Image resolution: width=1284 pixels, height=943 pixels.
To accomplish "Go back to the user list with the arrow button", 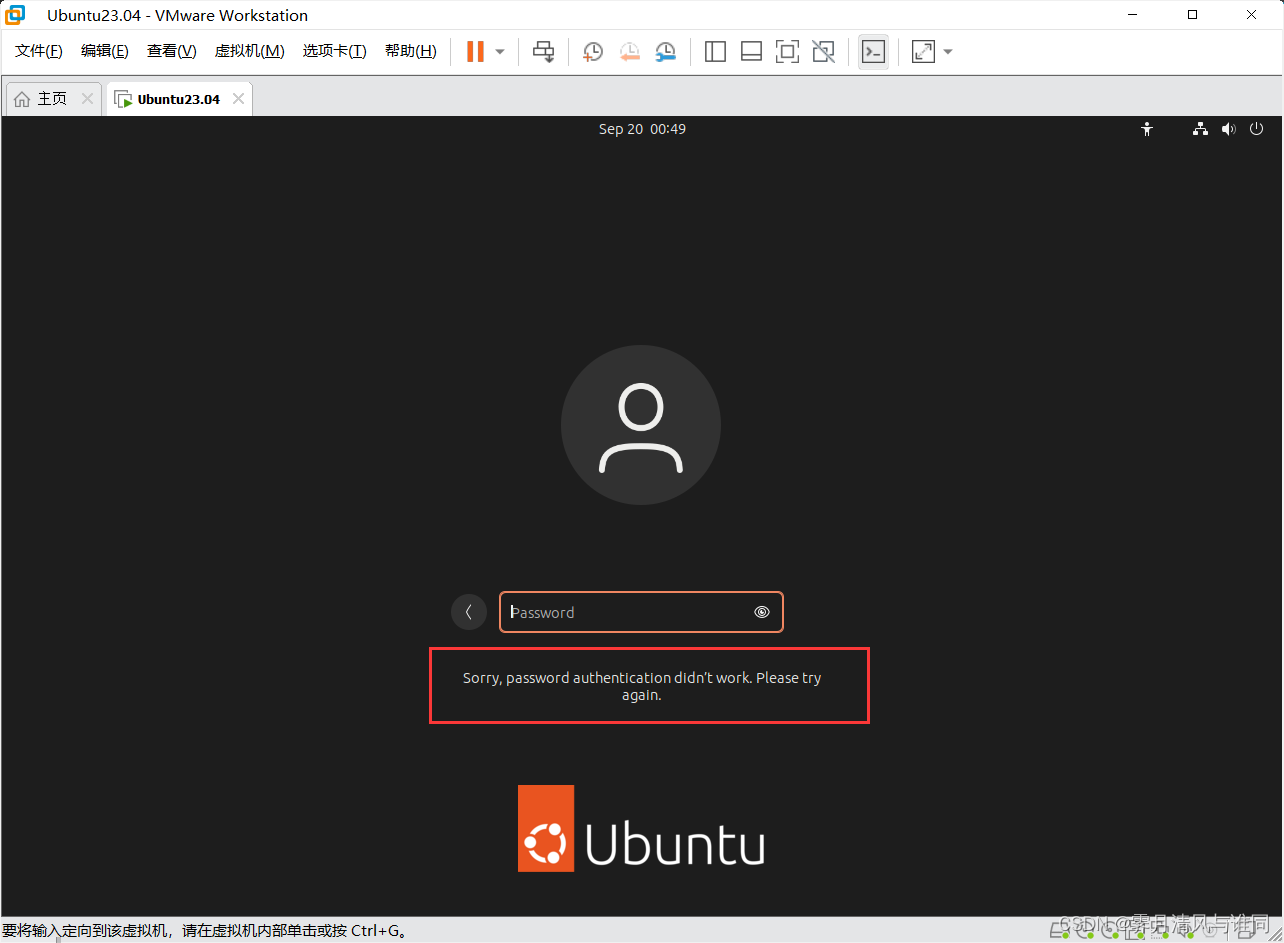I will click(469, 612).
